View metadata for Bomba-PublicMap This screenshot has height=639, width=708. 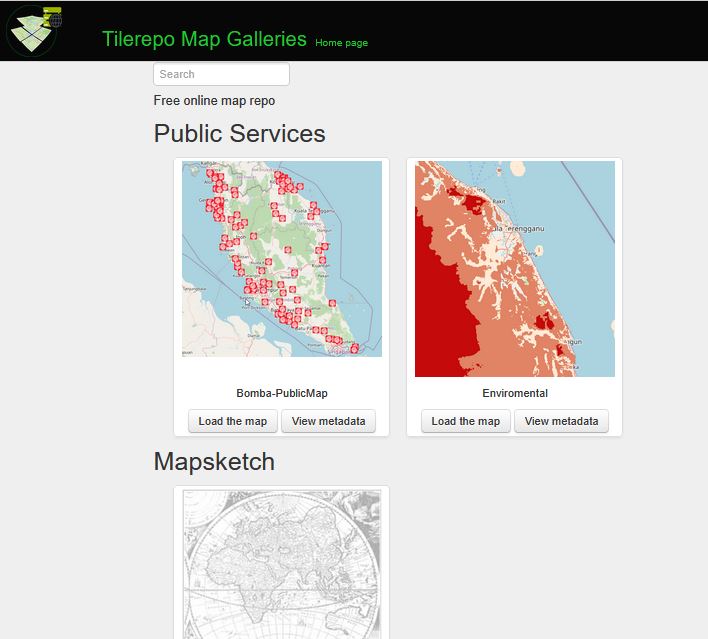click(328, 421)
